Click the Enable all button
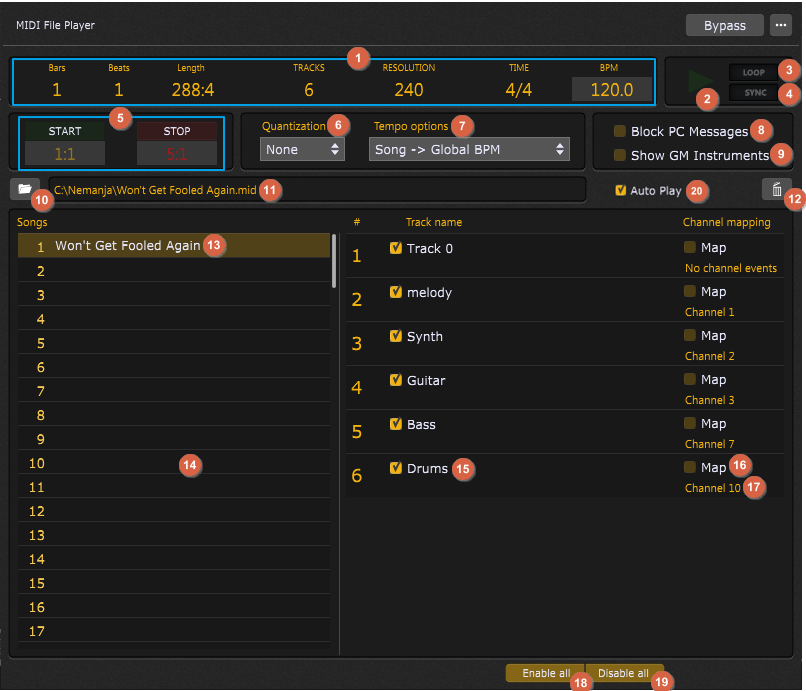This screenshot has height=691, width=806. (543, 673)
